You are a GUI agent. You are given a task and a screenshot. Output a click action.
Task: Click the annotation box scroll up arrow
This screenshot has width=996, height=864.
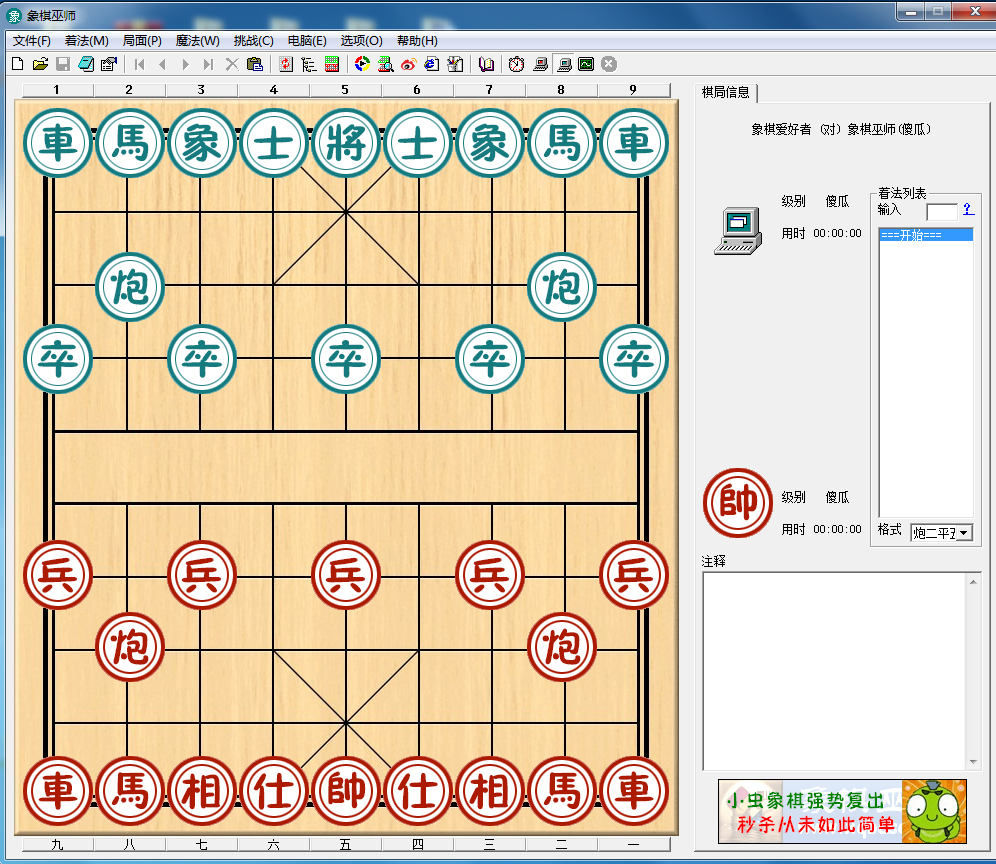[x=973, y=581]
